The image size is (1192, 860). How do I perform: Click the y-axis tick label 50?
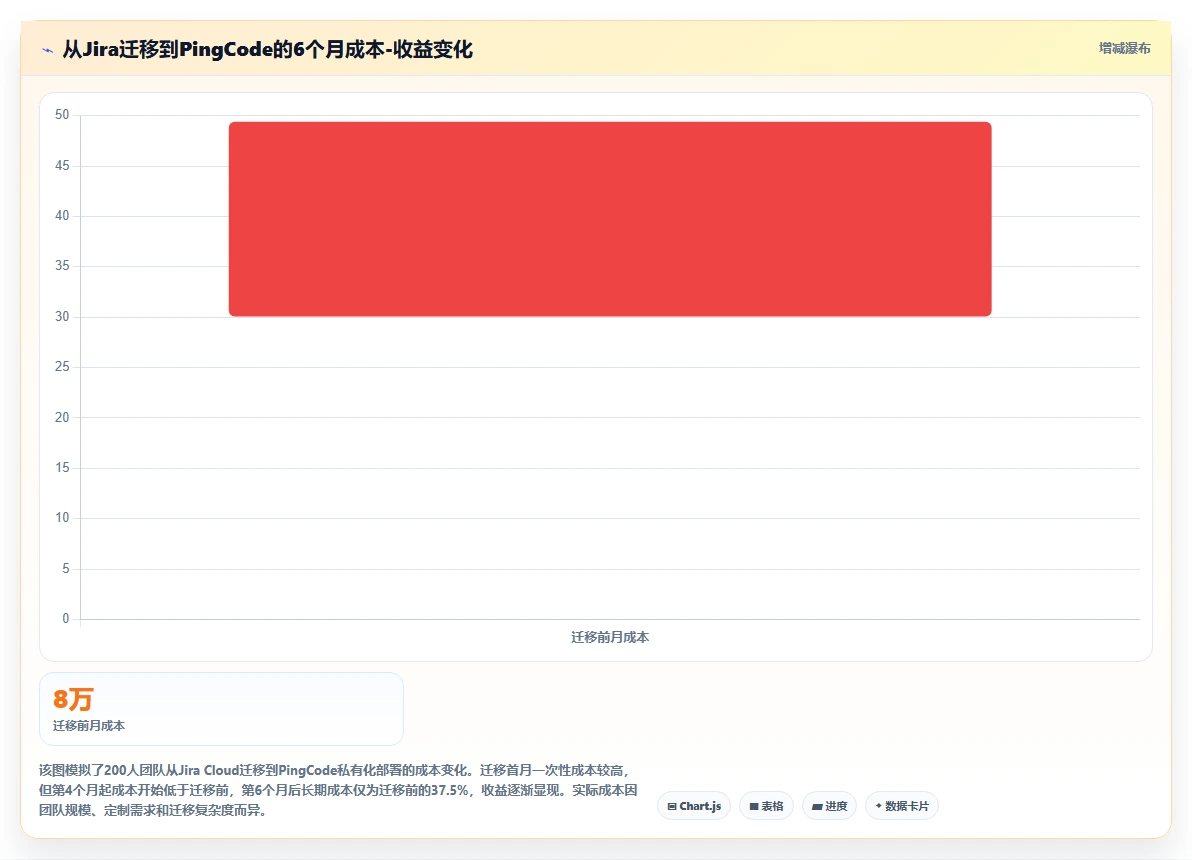tap(62, 115)
